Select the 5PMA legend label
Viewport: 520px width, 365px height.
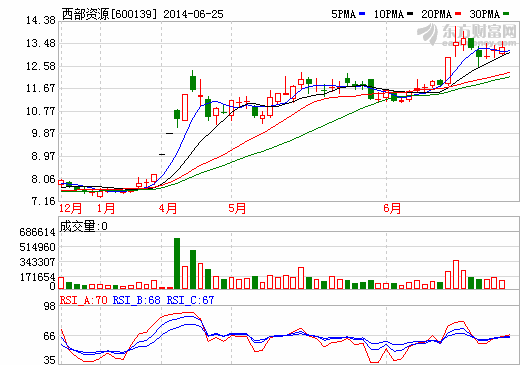pos(344,14)
